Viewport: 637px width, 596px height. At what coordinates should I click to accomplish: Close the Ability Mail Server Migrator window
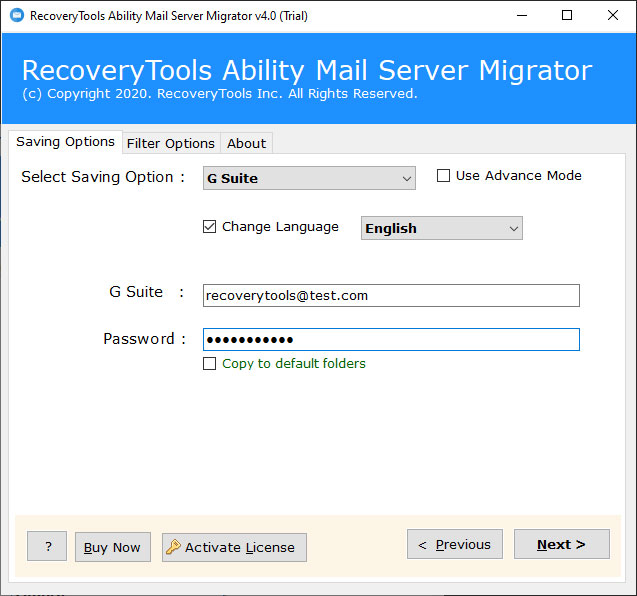click(613, 15)
